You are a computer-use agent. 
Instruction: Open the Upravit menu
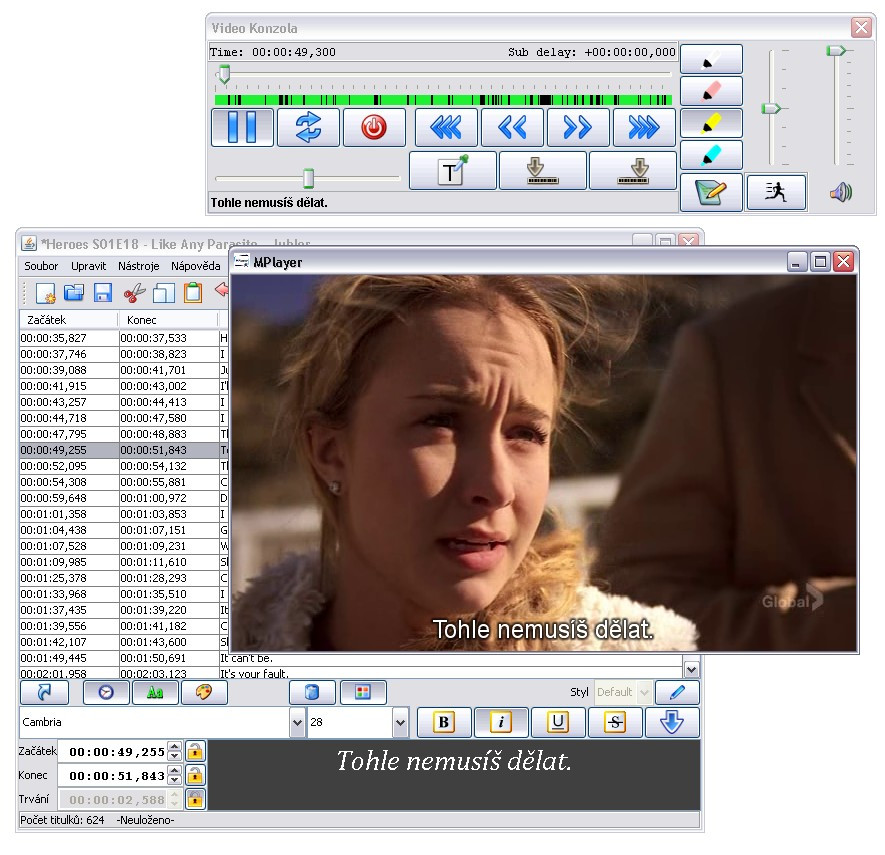click(89, 266)
